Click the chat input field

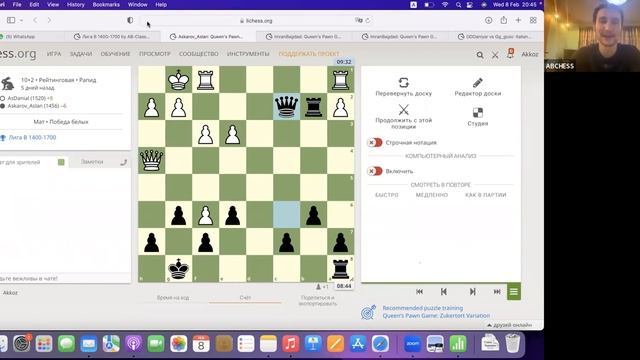pos(65,278)
